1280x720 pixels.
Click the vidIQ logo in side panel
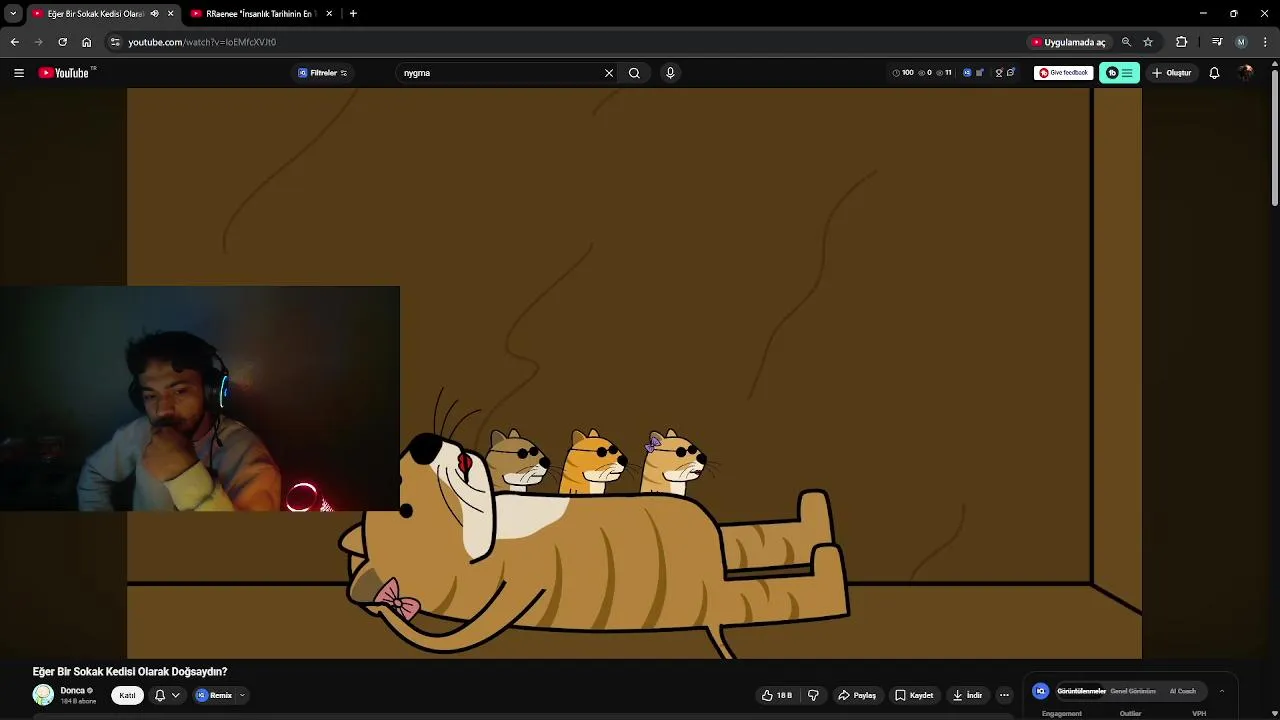coord(1041,691)
